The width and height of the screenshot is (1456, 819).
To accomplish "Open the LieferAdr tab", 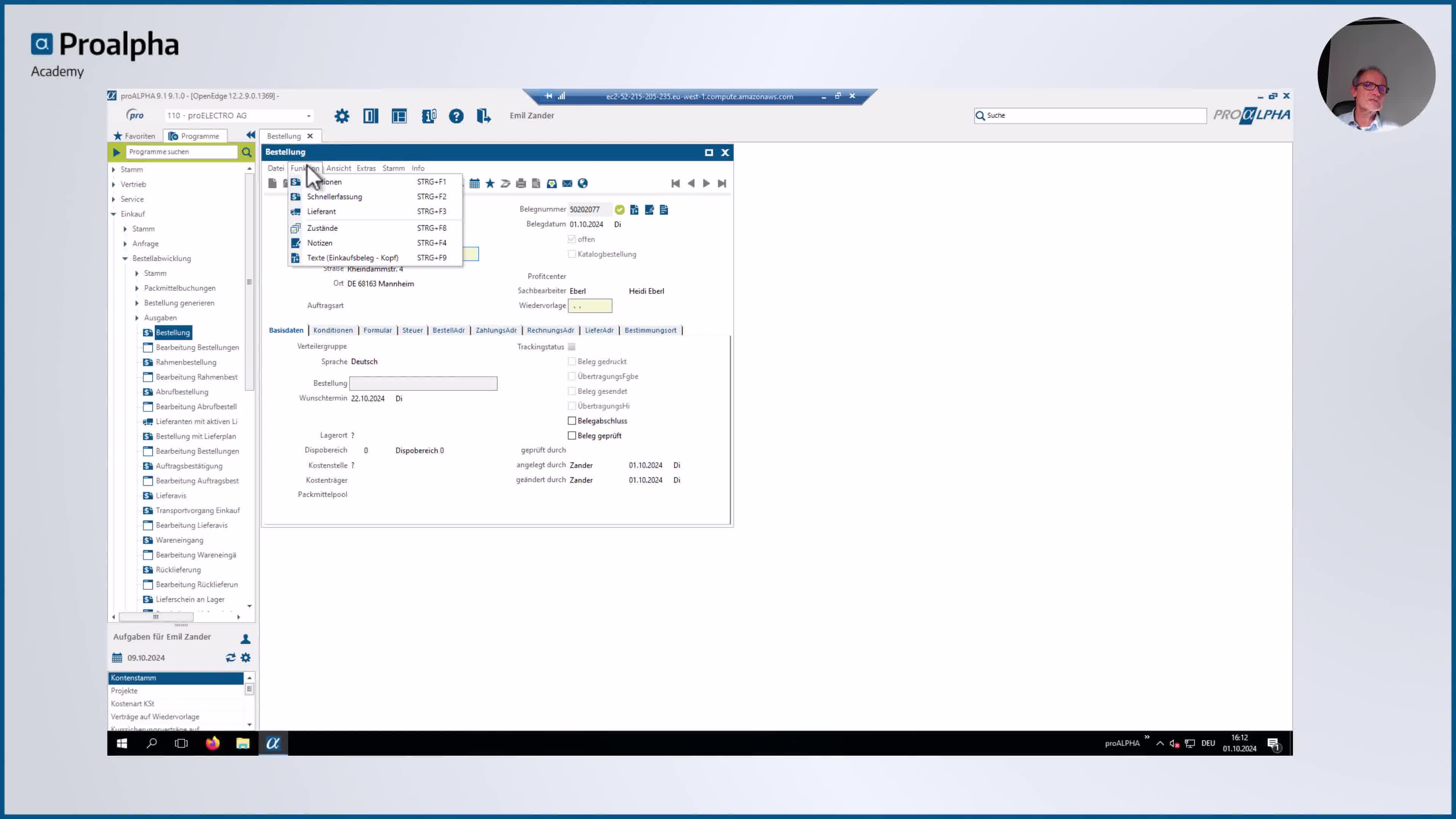I will pos(599,330).
